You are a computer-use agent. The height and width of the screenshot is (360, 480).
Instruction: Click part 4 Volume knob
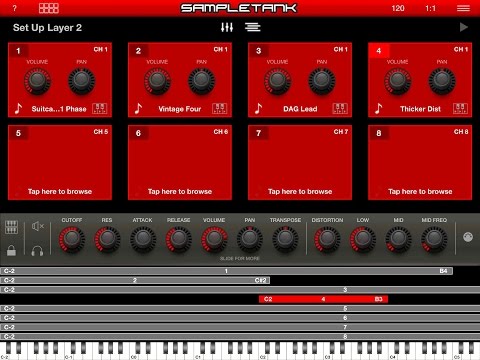pyautogui.click(x=398, y=81)
